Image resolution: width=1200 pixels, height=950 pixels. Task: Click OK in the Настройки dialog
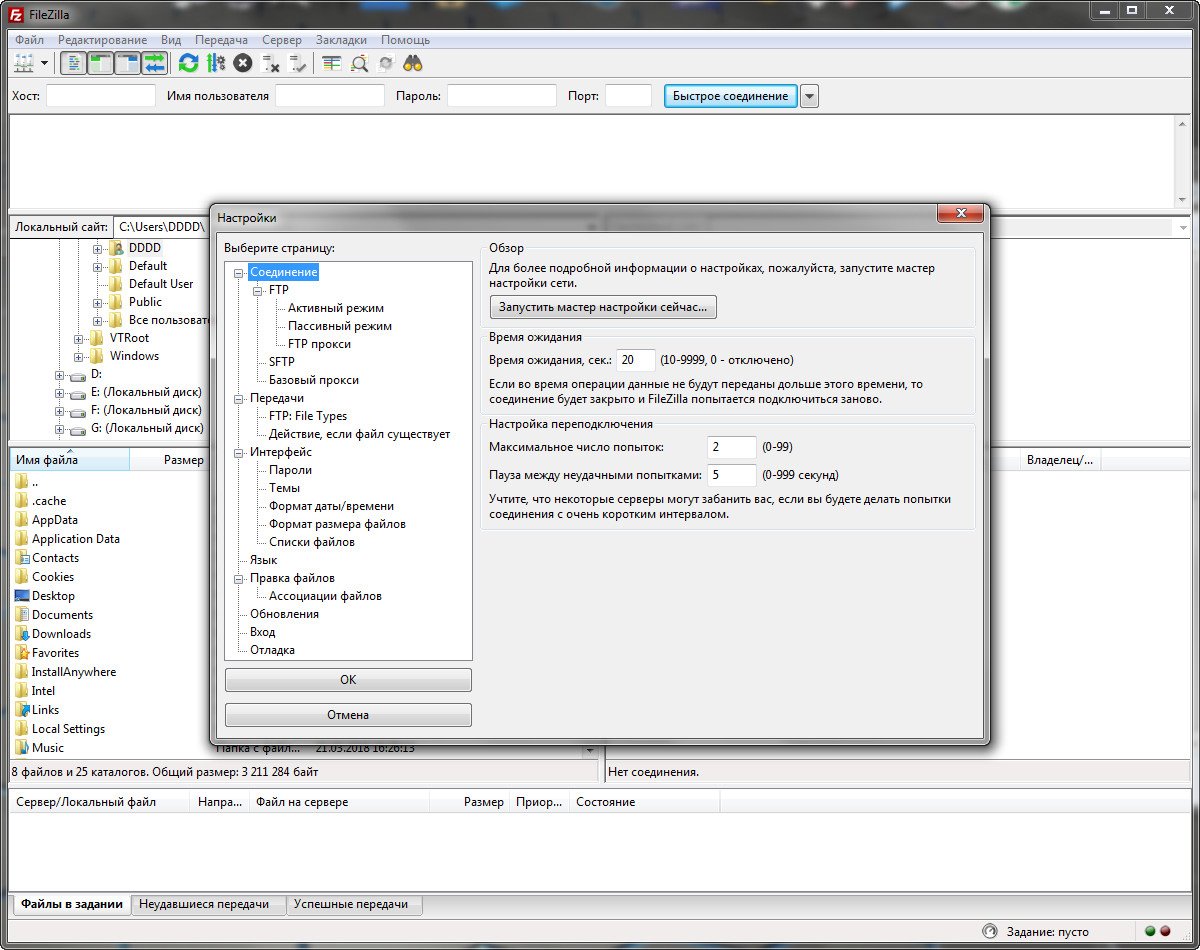[x=348, y=680]
